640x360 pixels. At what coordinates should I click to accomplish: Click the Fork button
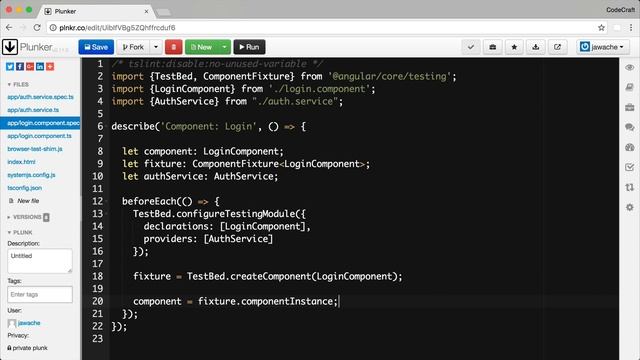click(x=133, y=47)
